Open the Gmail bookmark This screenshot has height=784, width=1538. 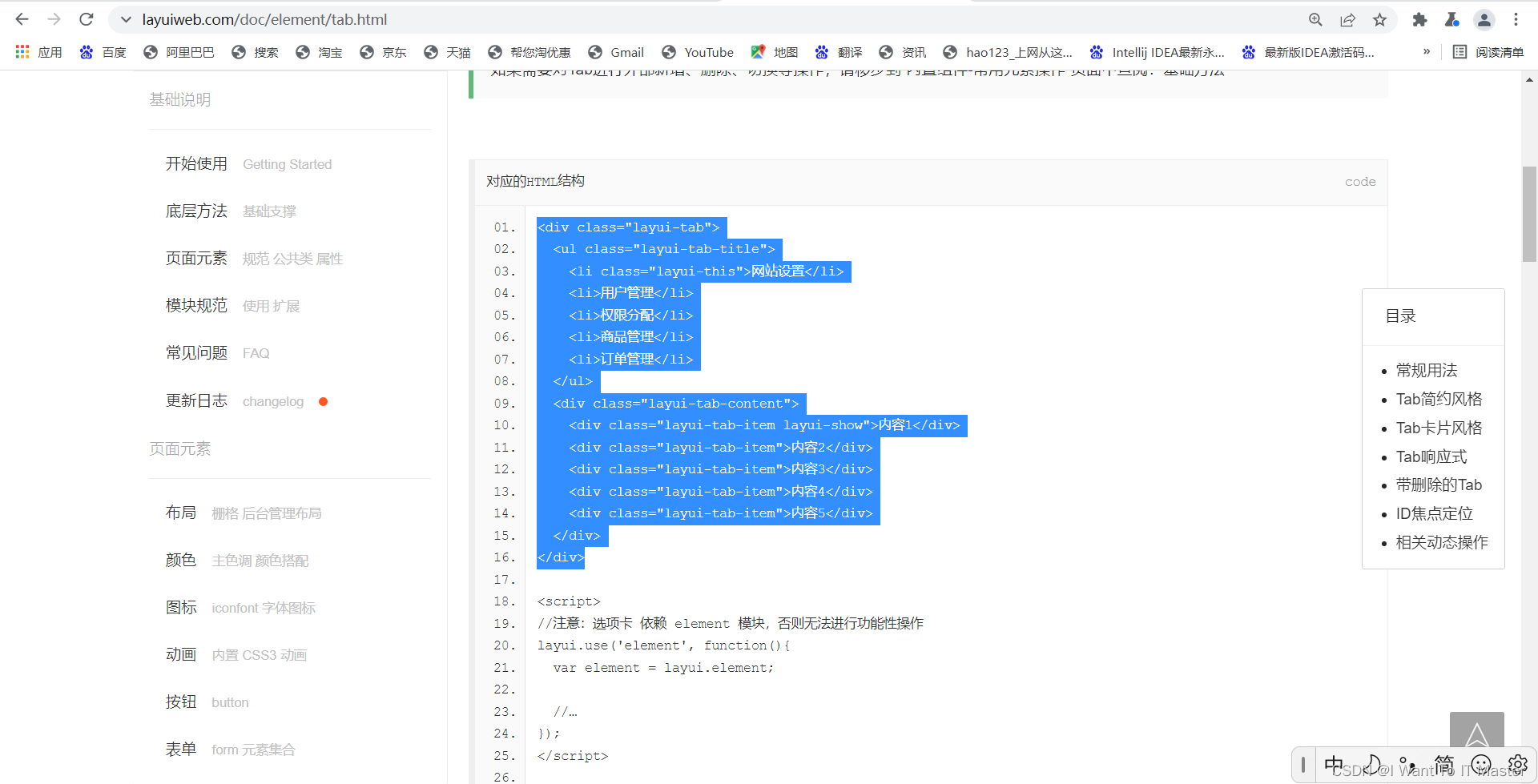coord(616,52)
